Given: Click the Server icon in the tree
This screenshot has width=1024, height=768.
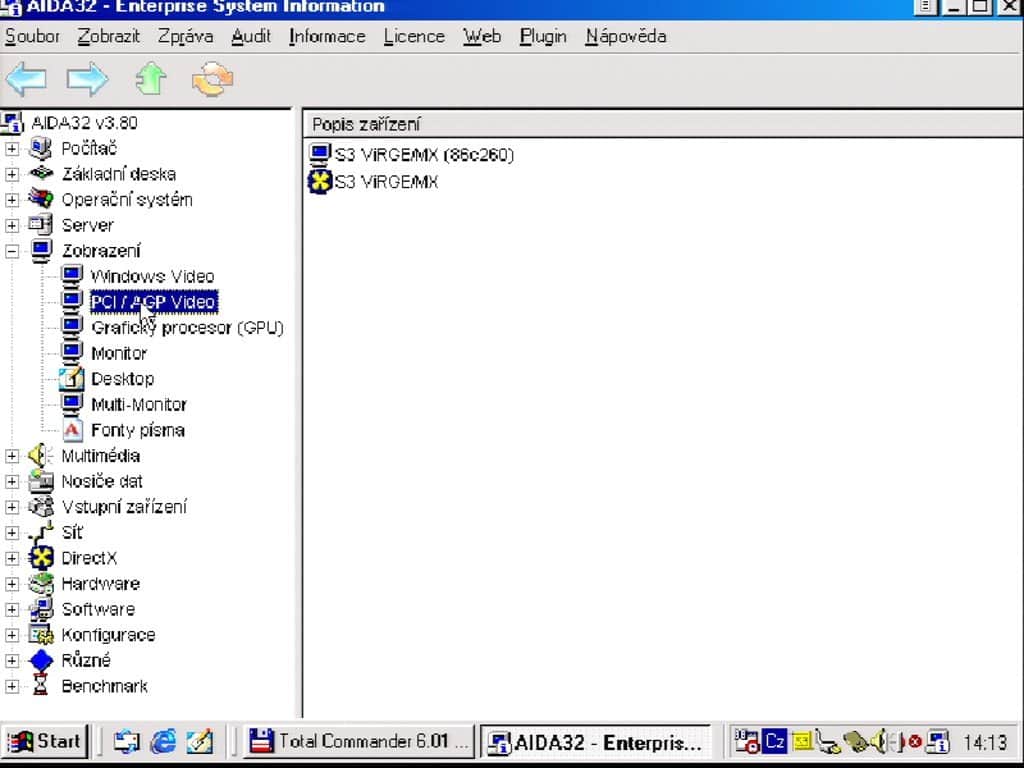Looking at the screenshot, I should pos(40,225).
